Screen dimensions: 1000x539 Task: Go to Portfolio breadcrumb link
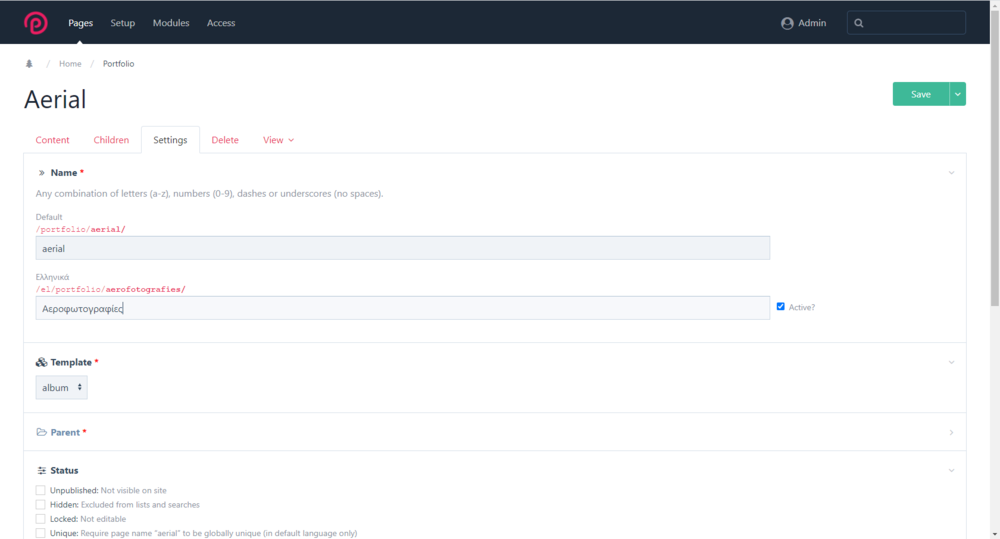coord(118,64)
